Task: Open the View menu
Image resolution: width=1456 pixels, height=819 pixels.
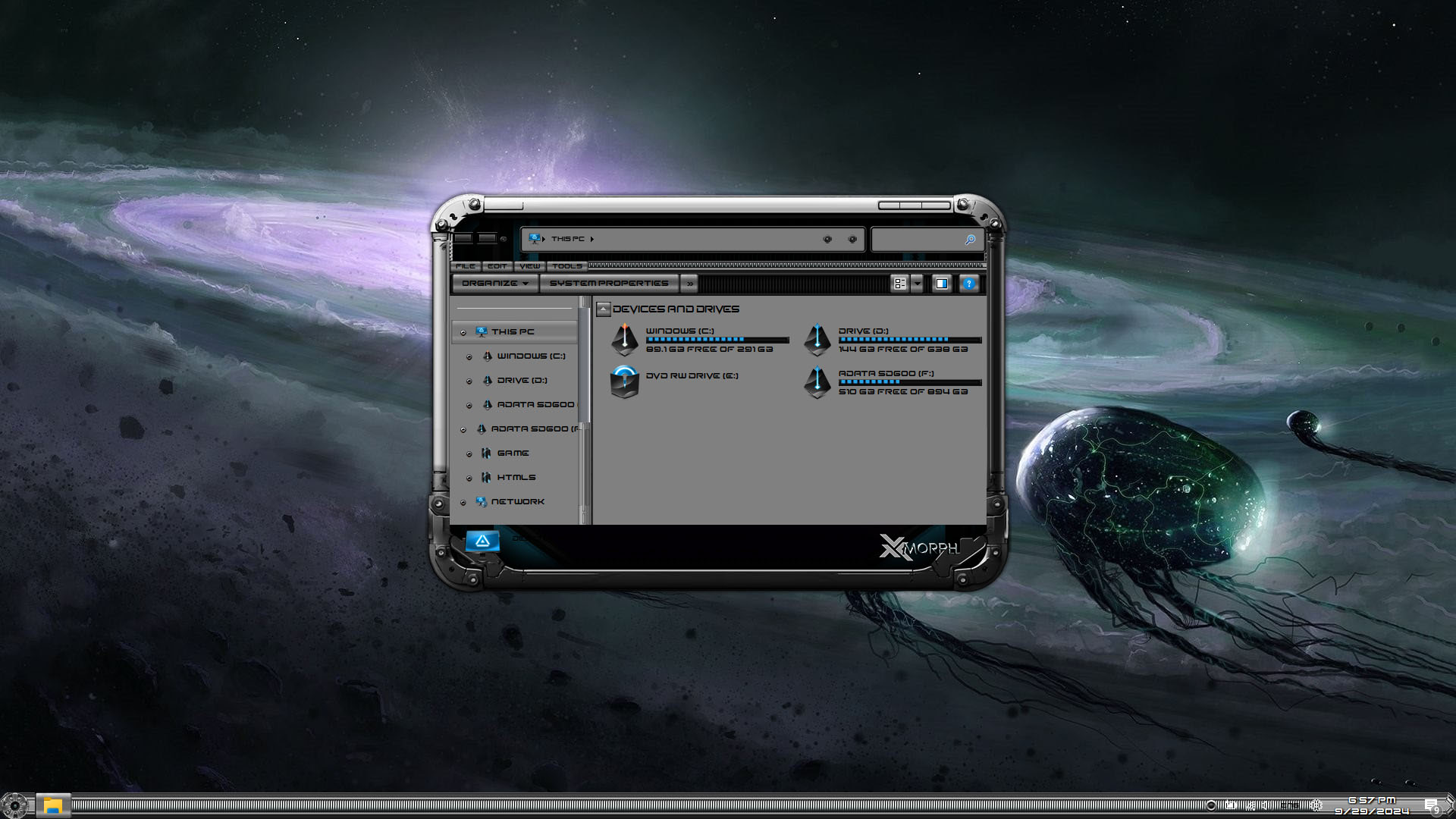Action: pyautogui.click(x=530, y=266)
